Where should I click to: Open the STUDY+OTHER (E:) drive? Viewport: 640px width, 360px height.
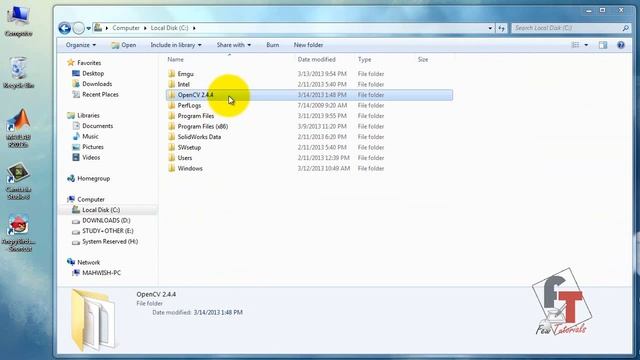click(x=108, y=231)
